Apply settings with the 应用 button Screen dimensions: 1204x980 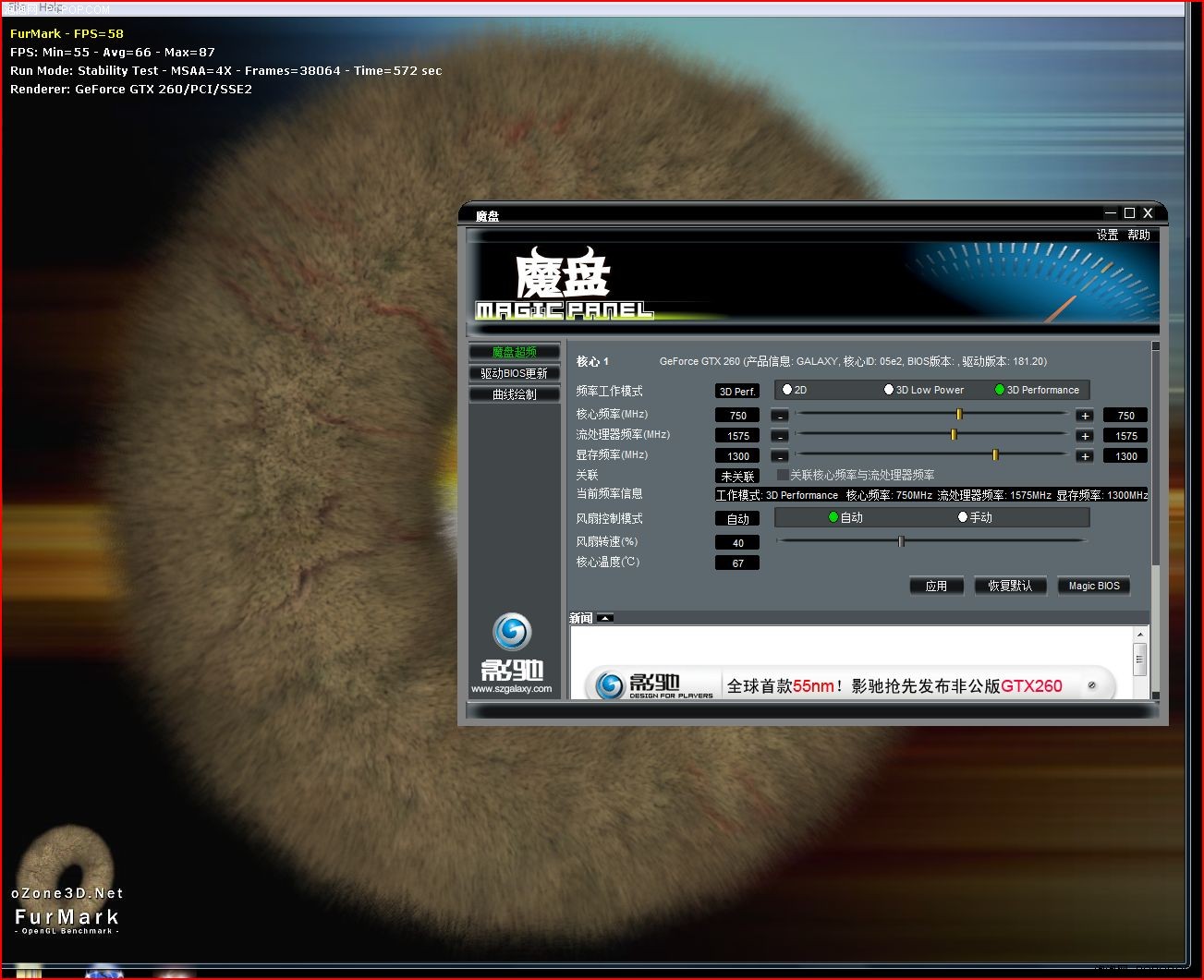(936, 586)
